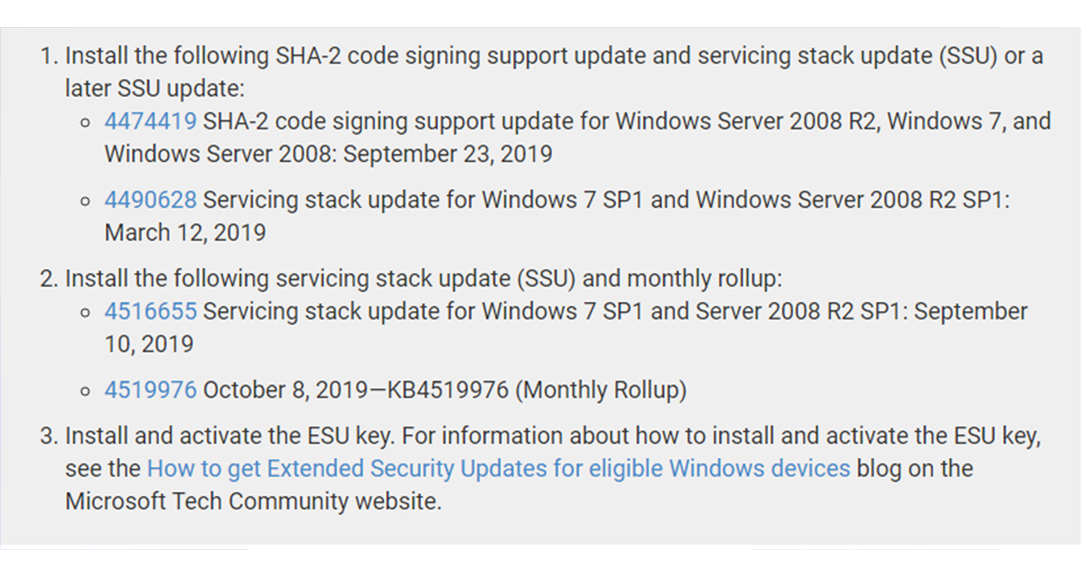Screen dimensions: 1086x577
Task: Follow the 4516655 servicing stack update link
Action: click(150, 312)
